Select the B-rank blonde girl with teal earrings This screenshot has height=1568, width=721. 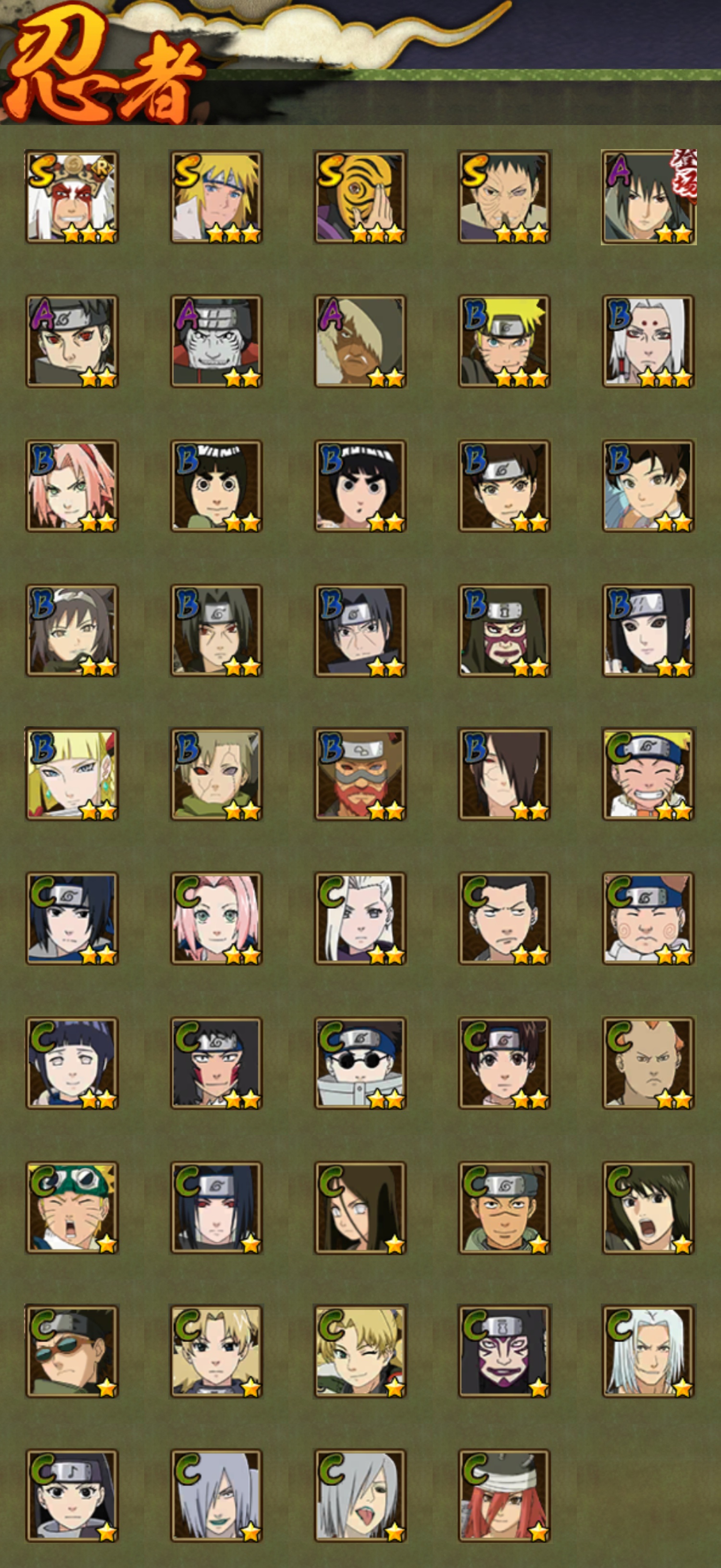coord(72,774)
